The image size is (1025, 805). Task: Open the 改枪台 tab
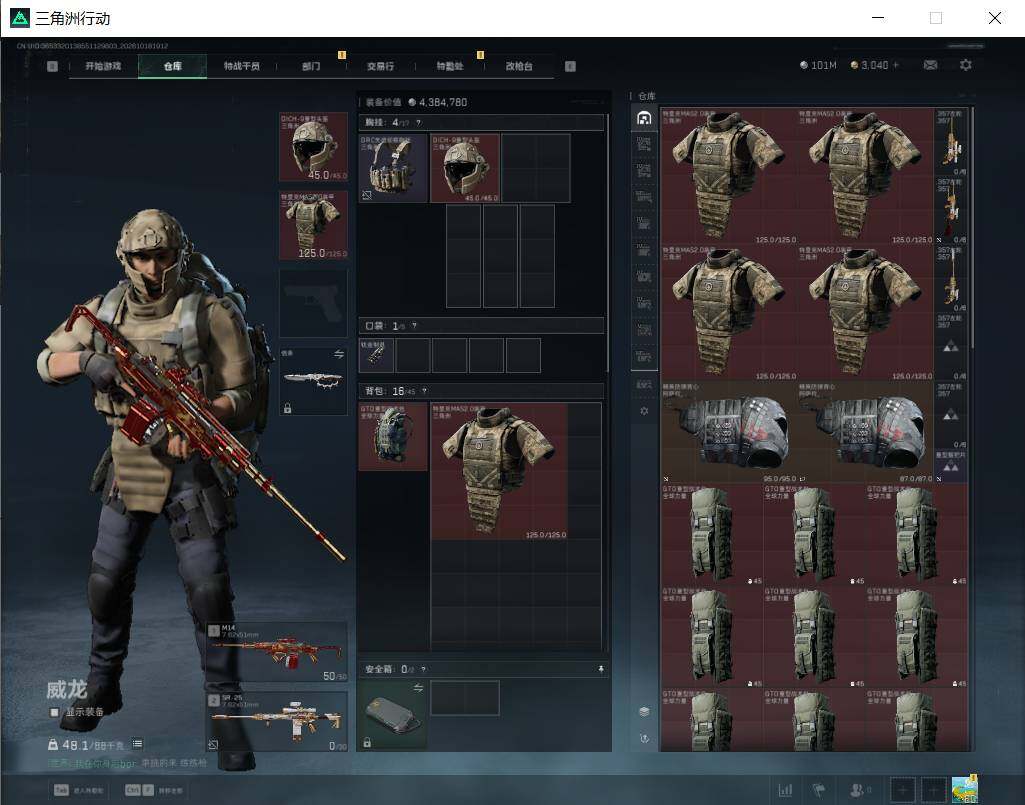pyautogui.click(x=519, y=66)
